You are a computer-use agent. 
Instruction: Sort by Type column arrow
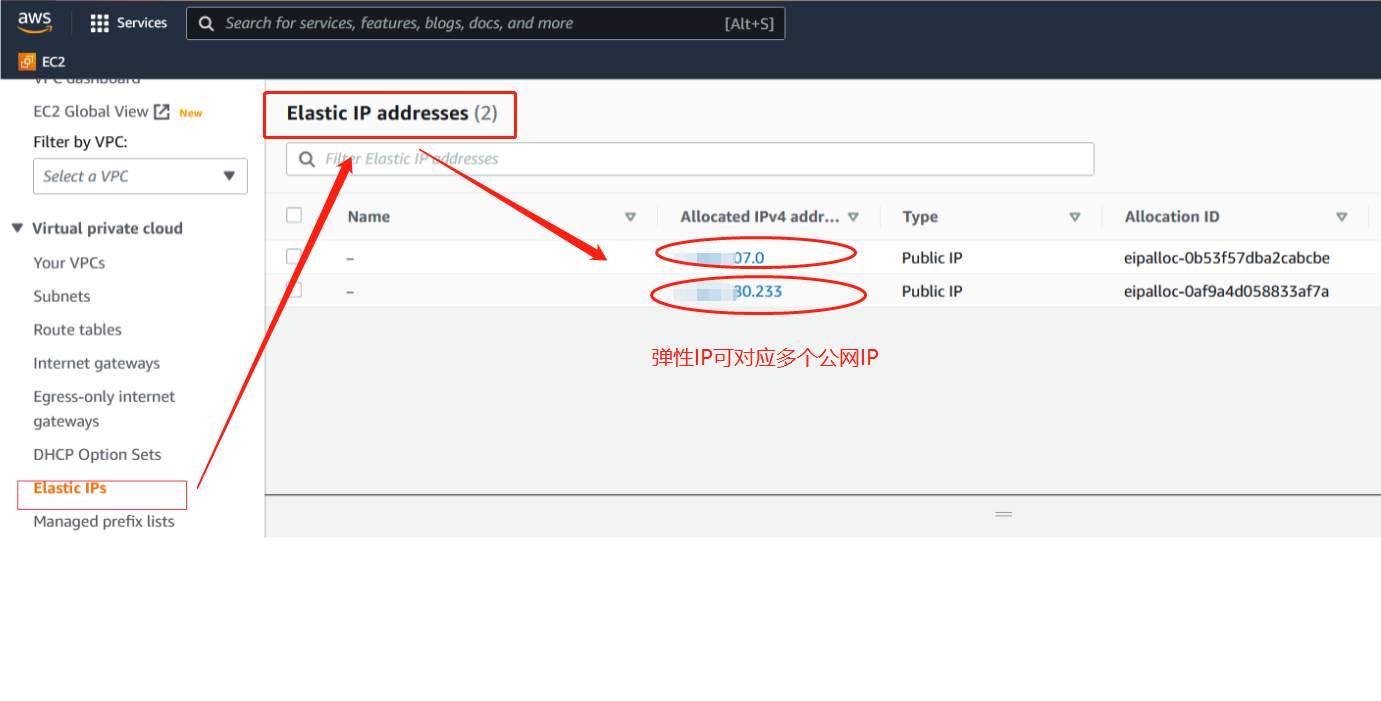point(1075,217)
